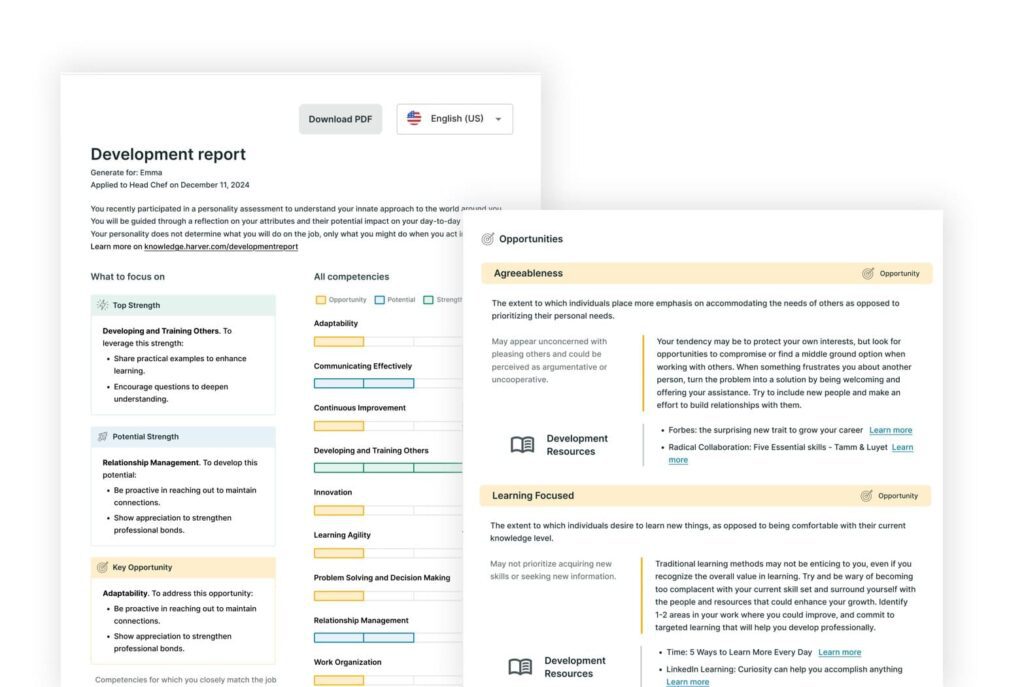Click the Opportunities section target icon

(x=488, y=239)
